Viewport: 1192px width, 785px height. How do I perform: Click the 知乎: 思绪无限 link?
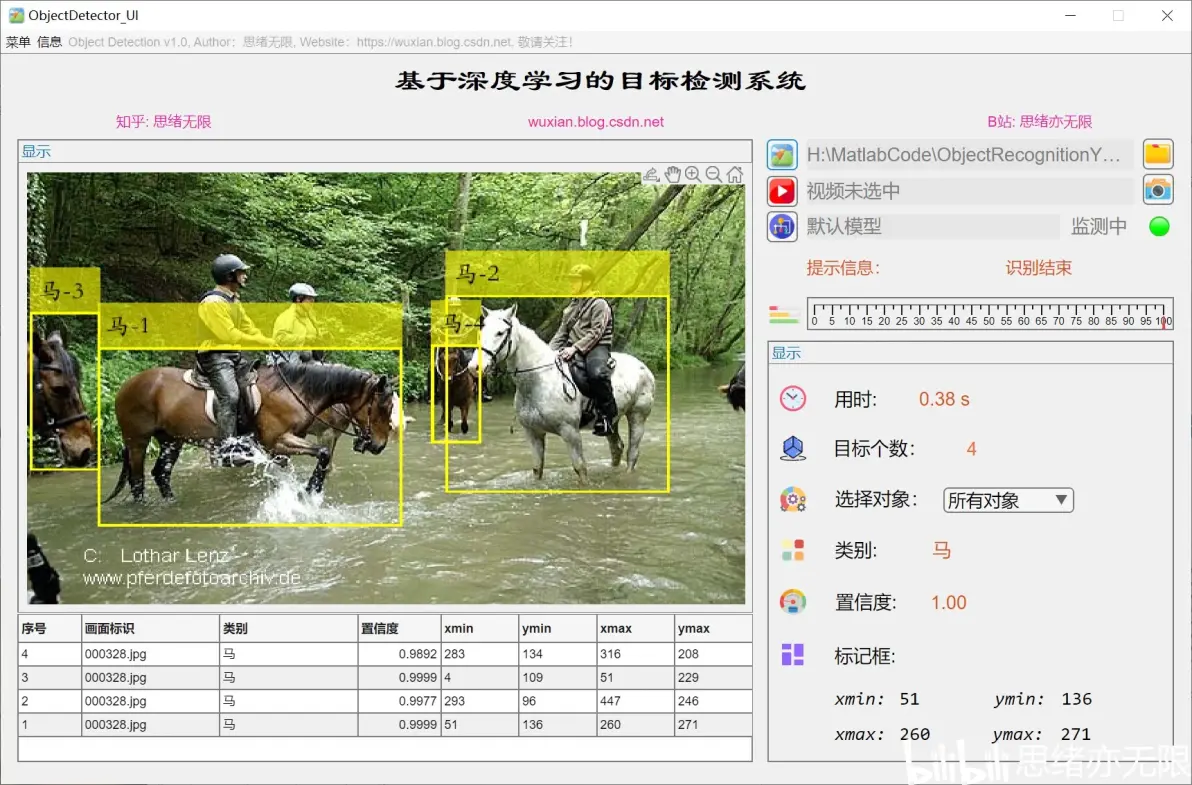point(163,122)
